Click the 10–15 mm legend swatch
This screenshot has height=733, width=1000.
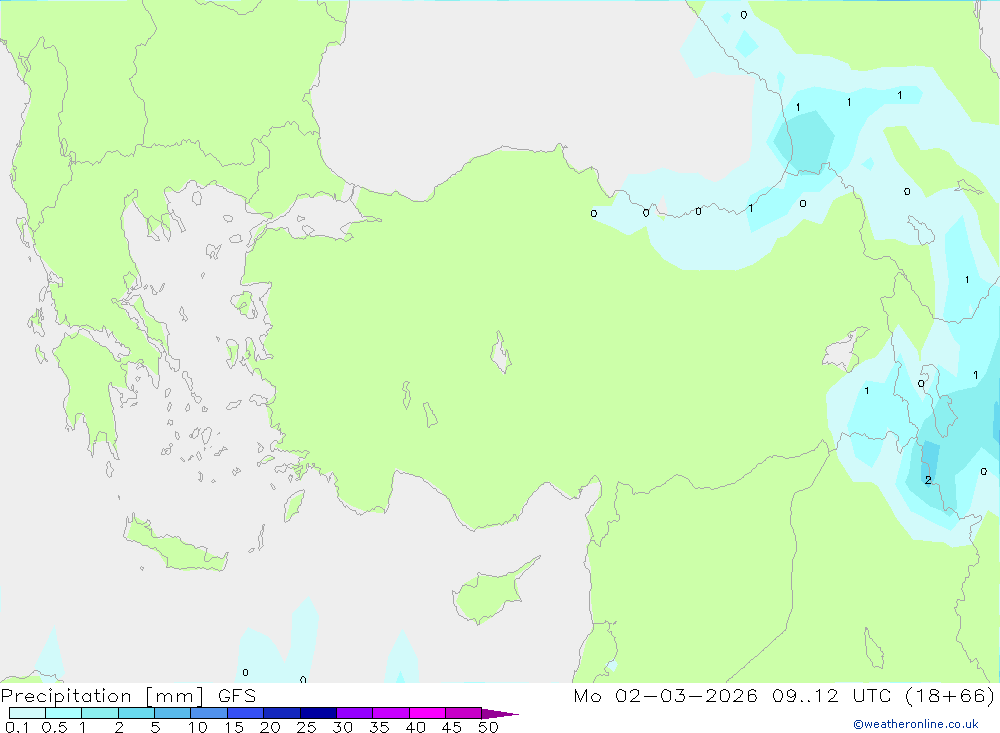[x=209, y=713]
